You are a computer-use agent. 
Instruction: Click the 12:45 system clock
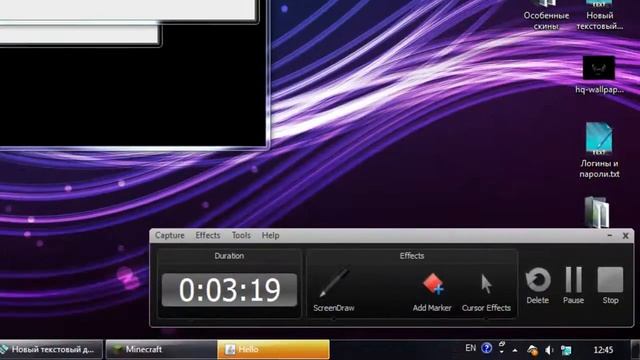pos(603,350)
